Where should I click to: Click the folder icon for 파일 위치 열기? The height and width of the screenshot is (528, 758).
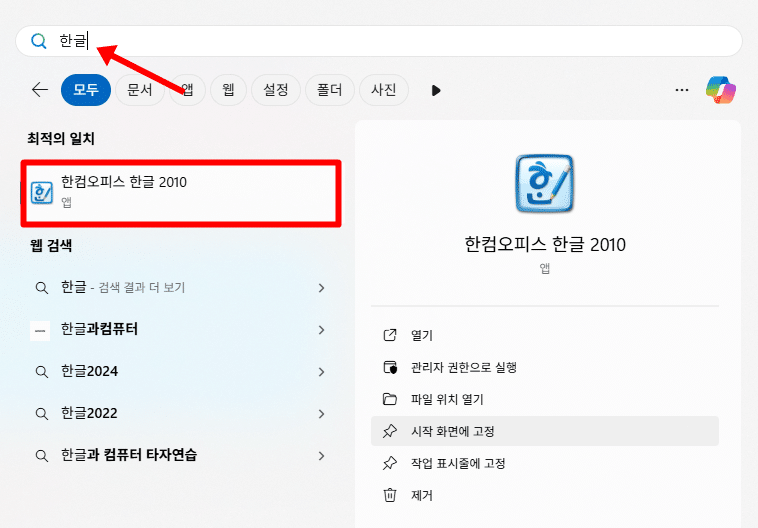point(390,399)
